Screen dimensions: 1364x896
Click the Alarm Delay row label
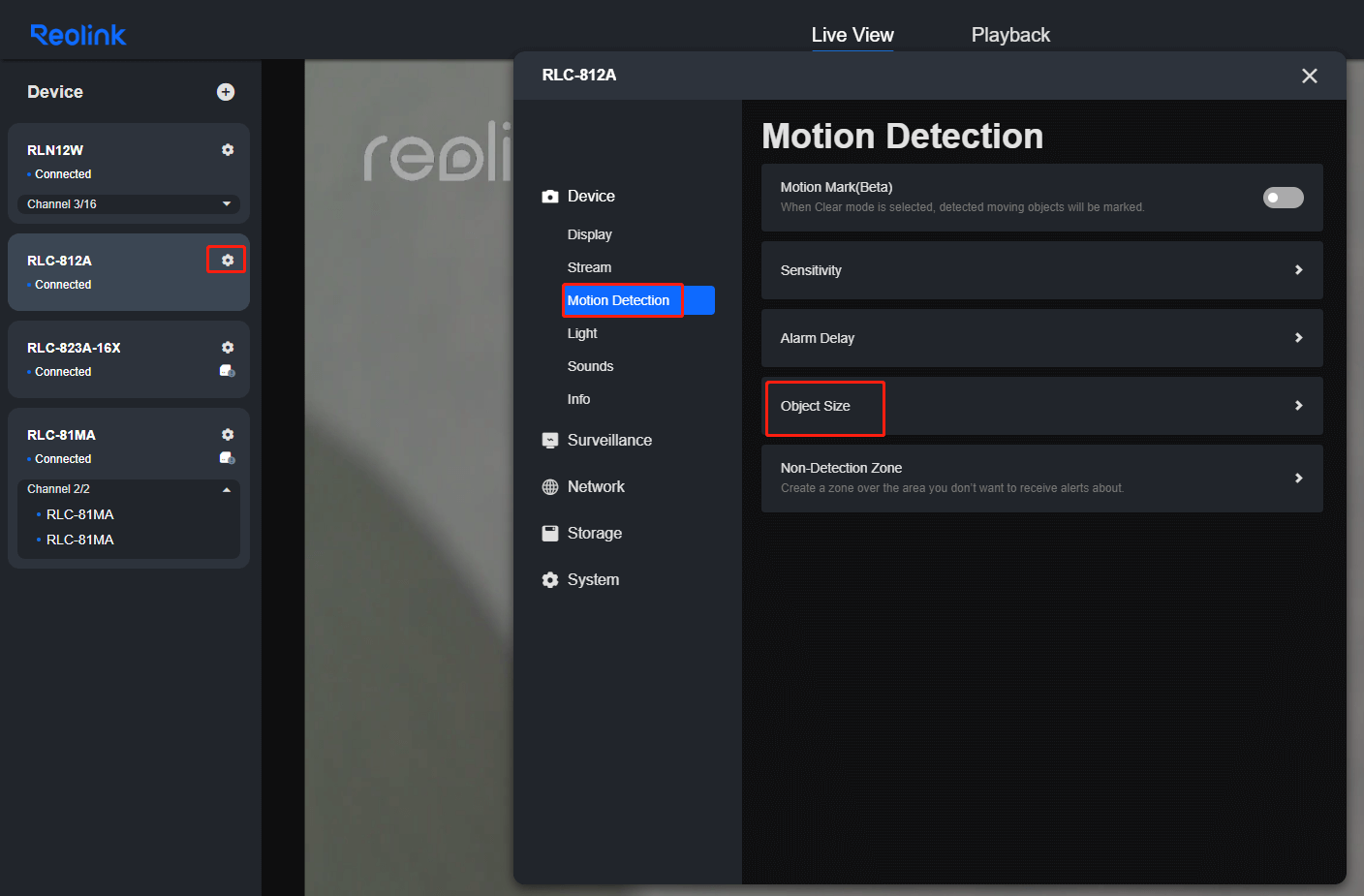point(818,338)
